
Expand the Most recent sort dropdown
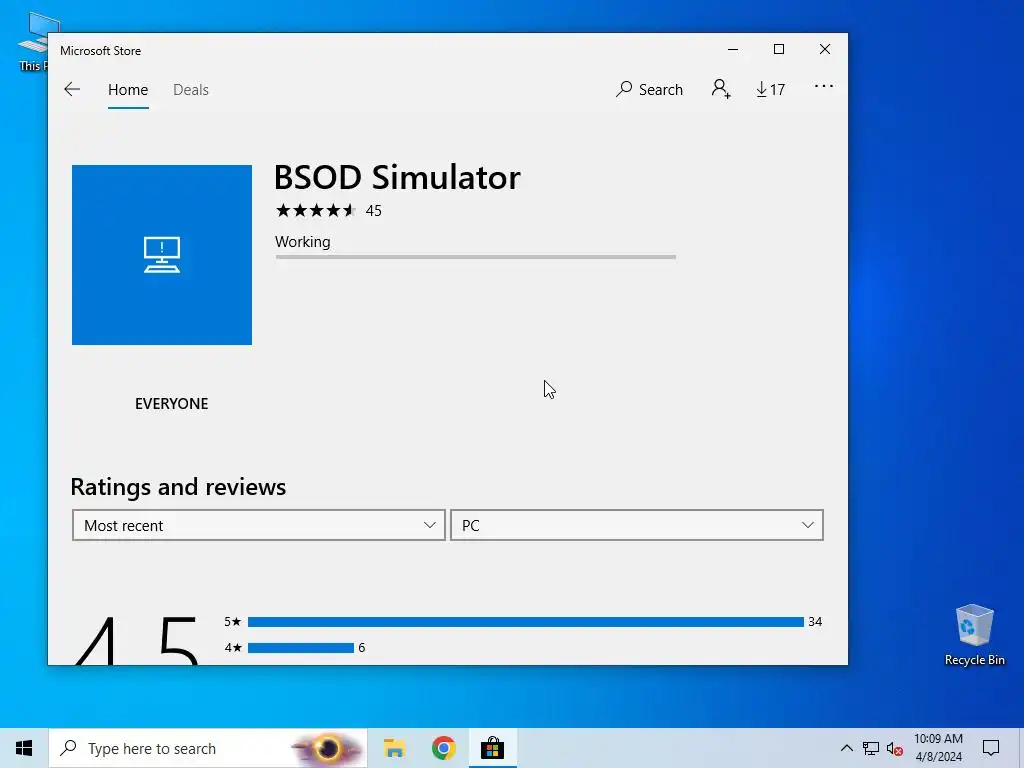pos(259,525)
